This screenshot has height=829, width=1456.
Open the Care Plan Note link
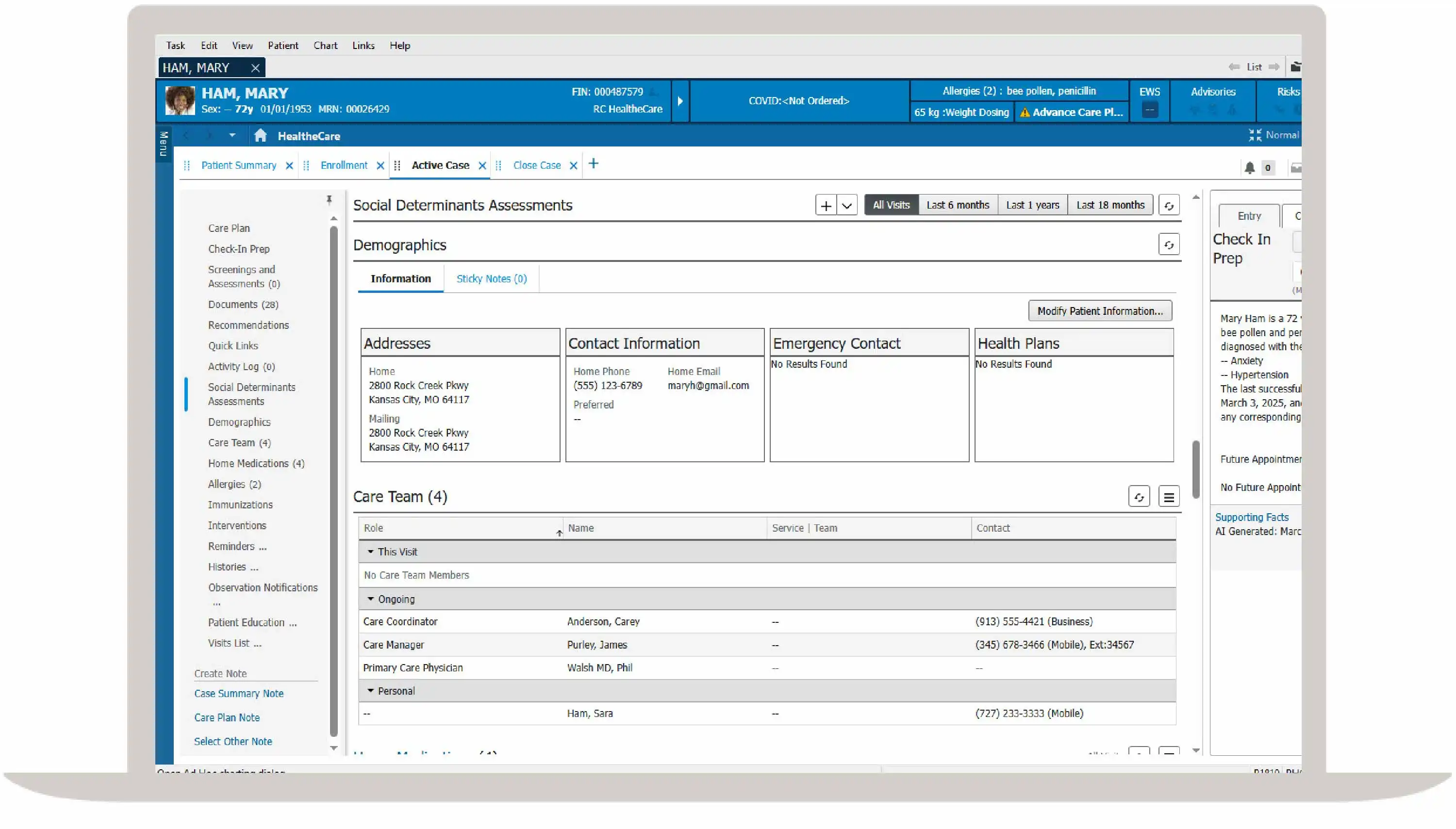coord(227,717)
